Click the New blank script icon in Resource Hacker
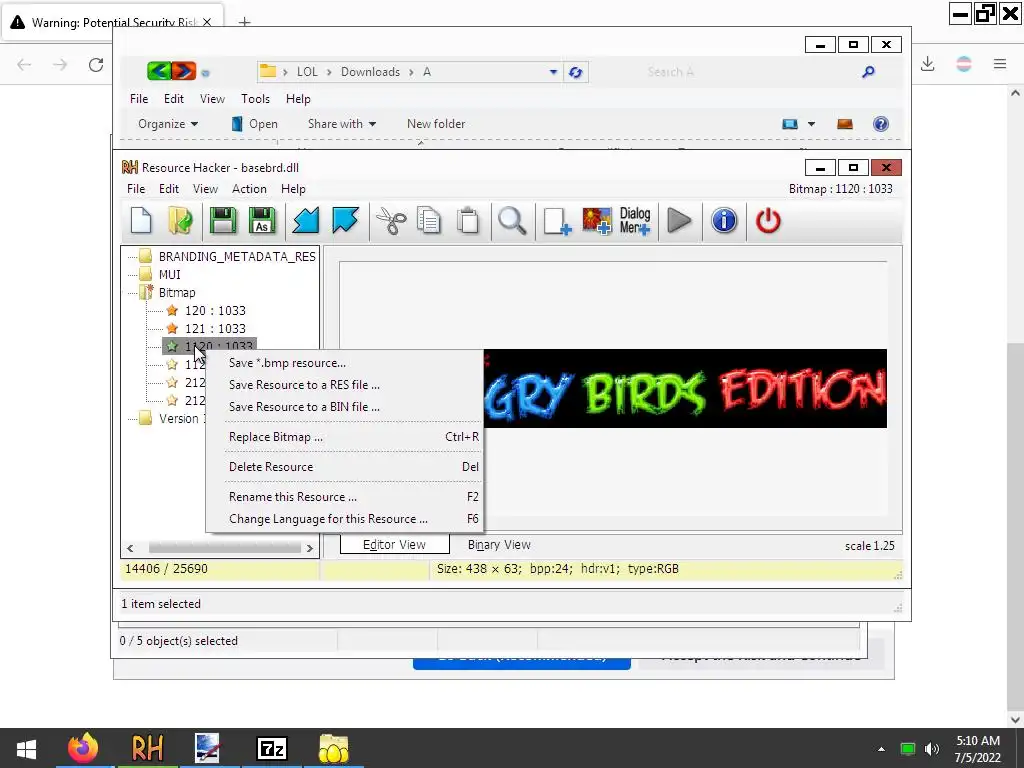 click(x=141, y=221)
